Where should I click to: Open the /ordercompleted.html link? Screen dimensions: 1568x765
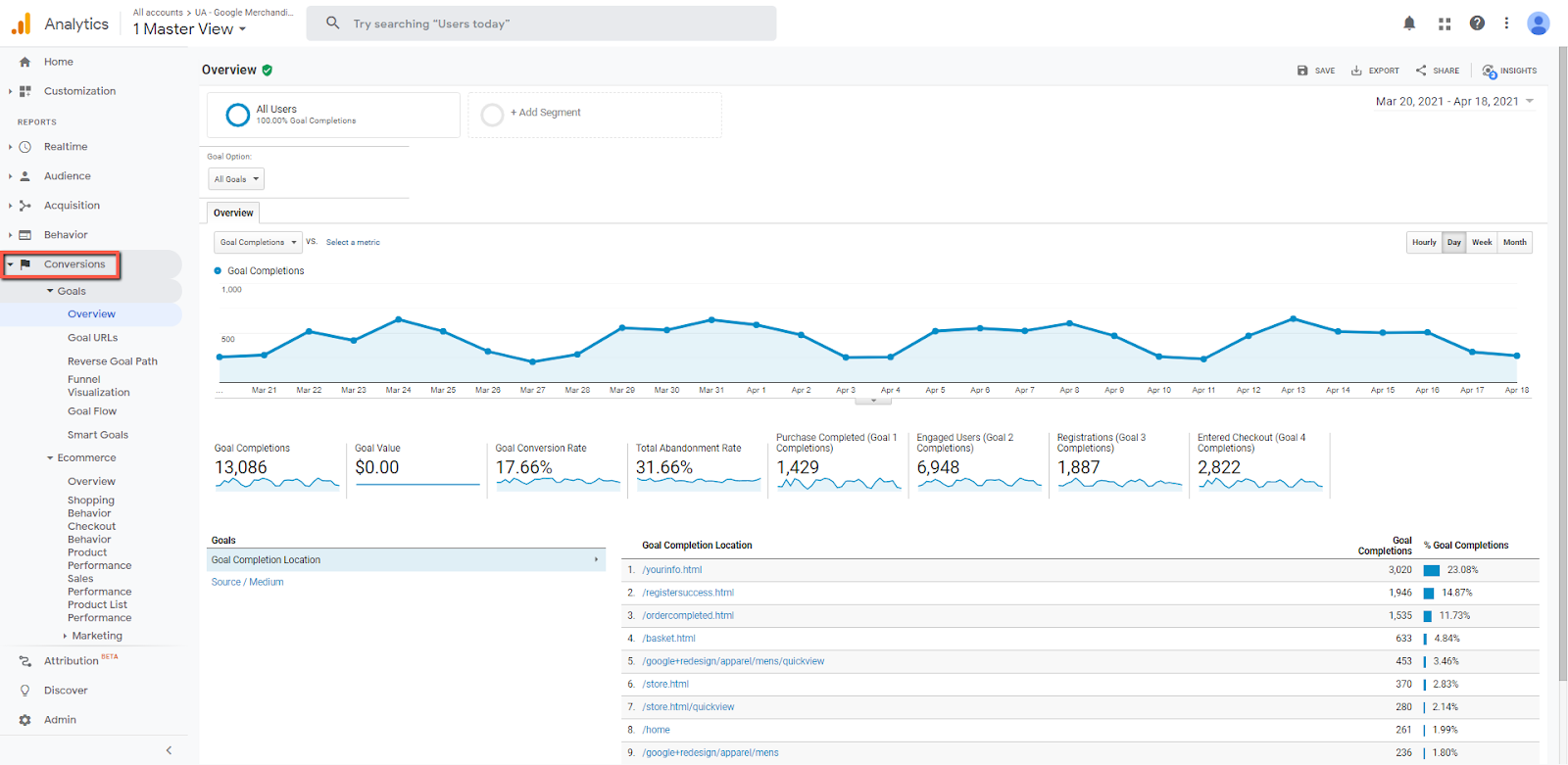click(x=688, y=616)
